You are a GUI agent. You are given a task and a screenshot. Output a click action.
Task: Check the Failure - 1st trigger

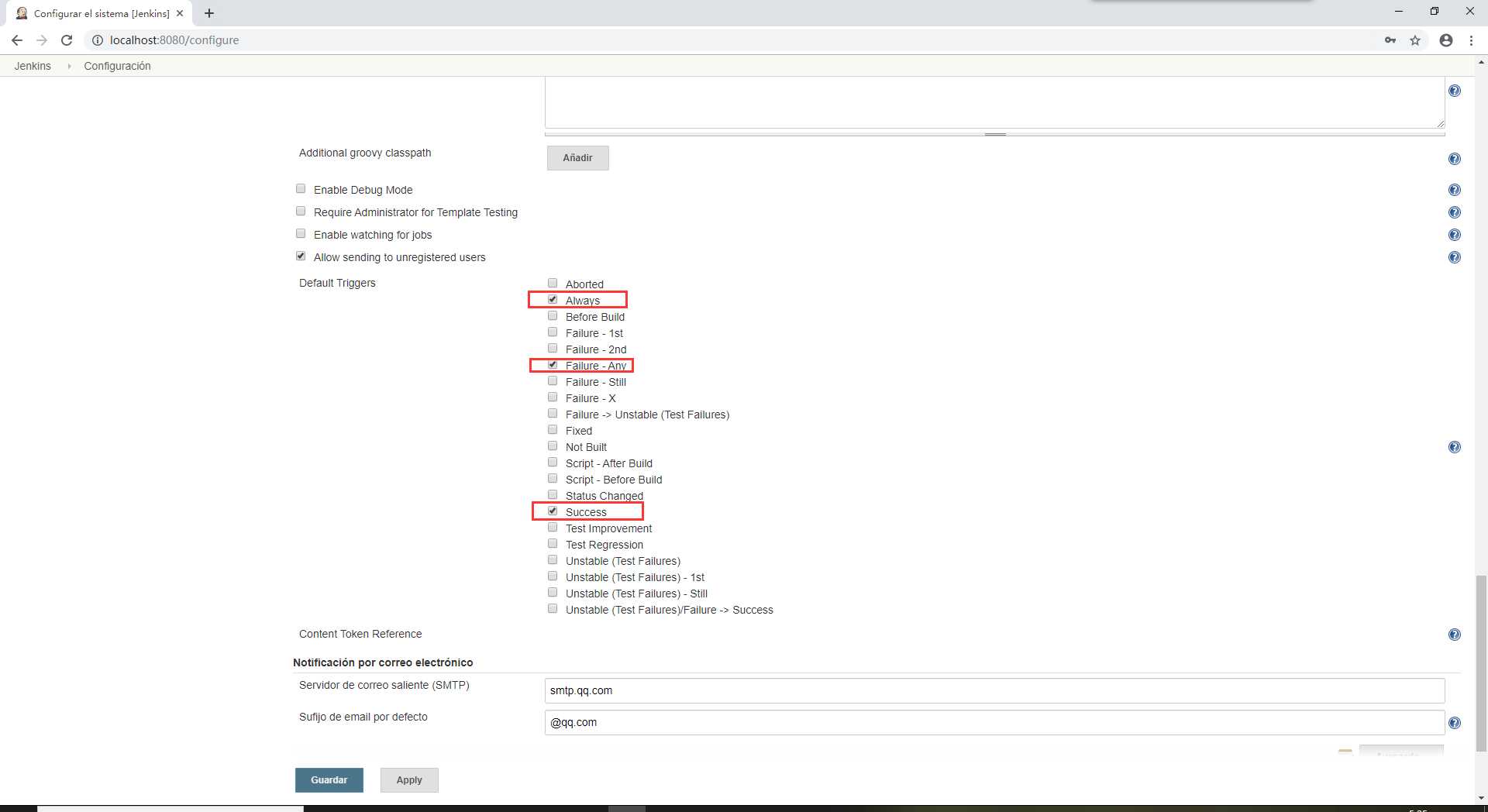553,332
